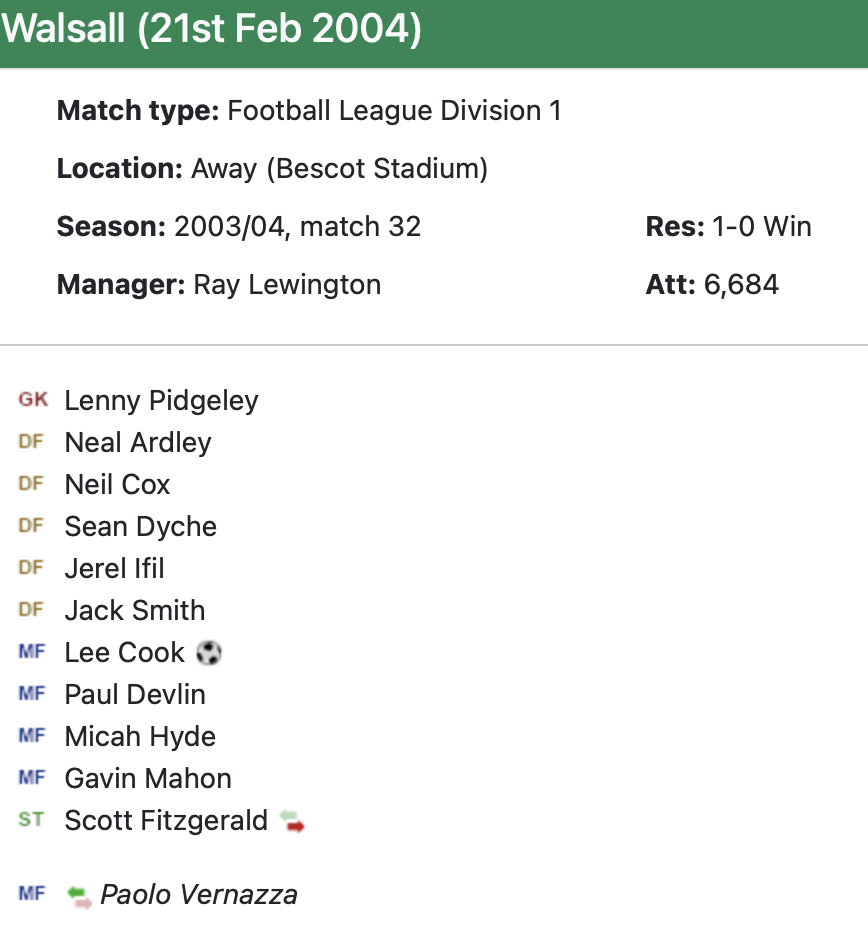Image resolution: width=868 pixels, height=930 pixels.
Task: Click on Jerel Ifil's name
Action: pos(114,569)
